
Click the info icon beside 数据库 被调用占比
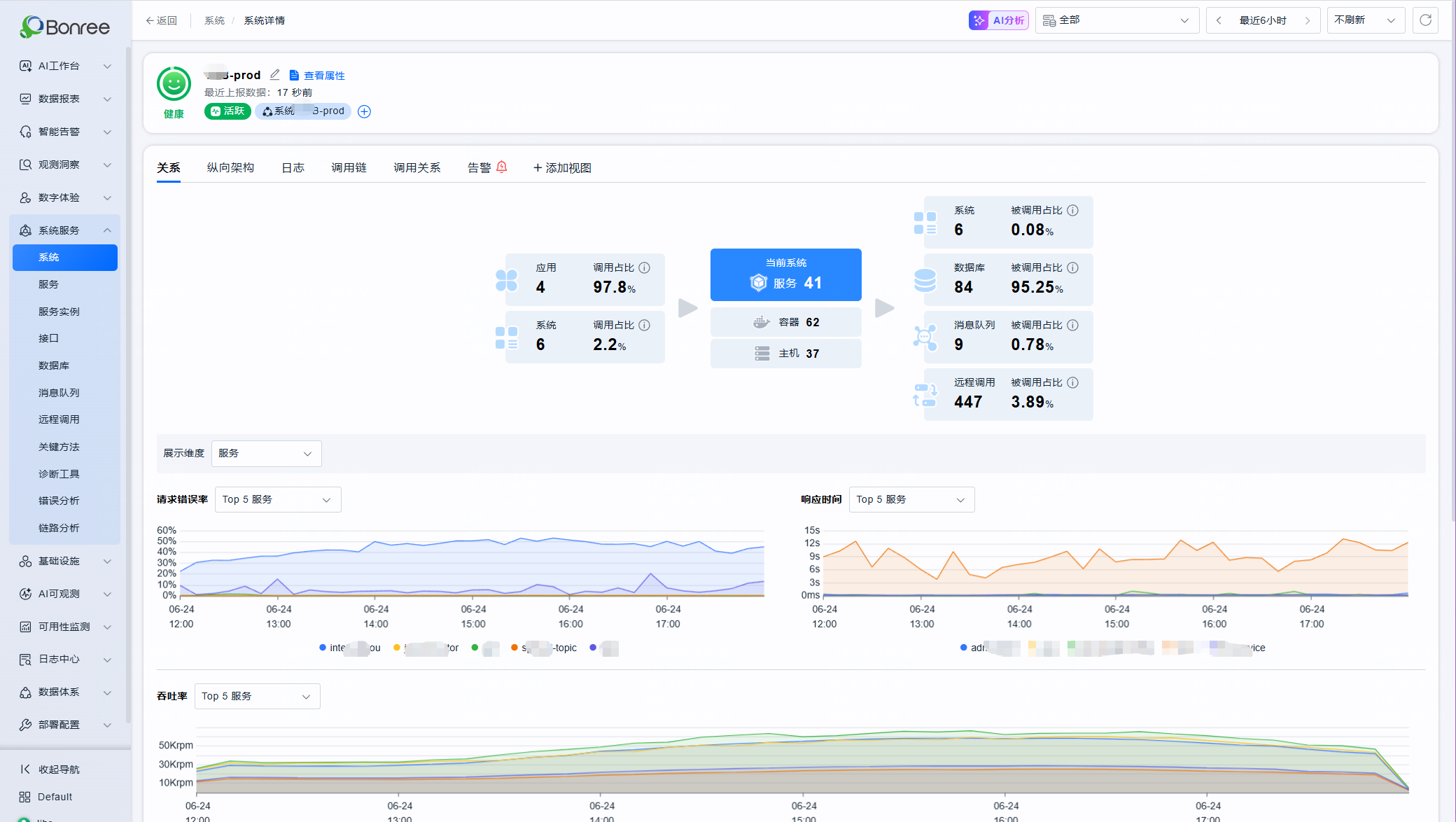click(1073, 267)
